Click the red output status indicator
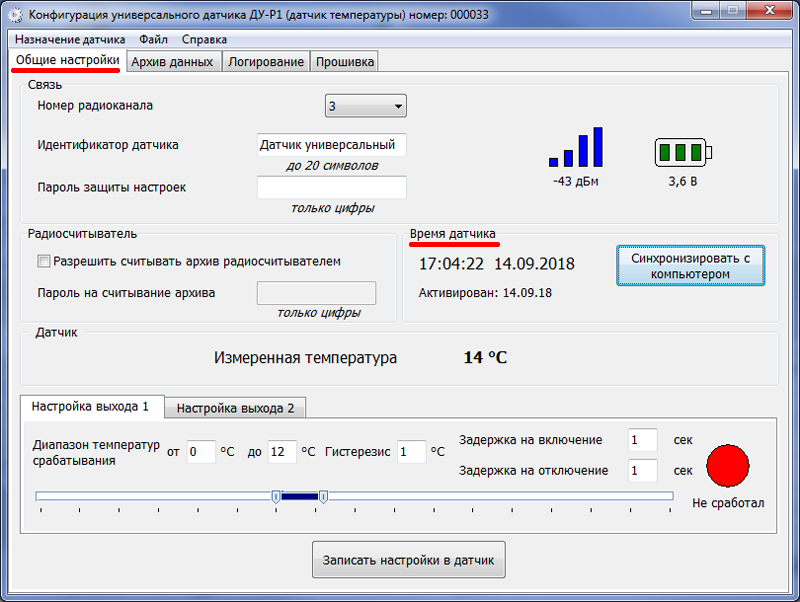The height and width of the screenshot is (602, 800). 728,466
